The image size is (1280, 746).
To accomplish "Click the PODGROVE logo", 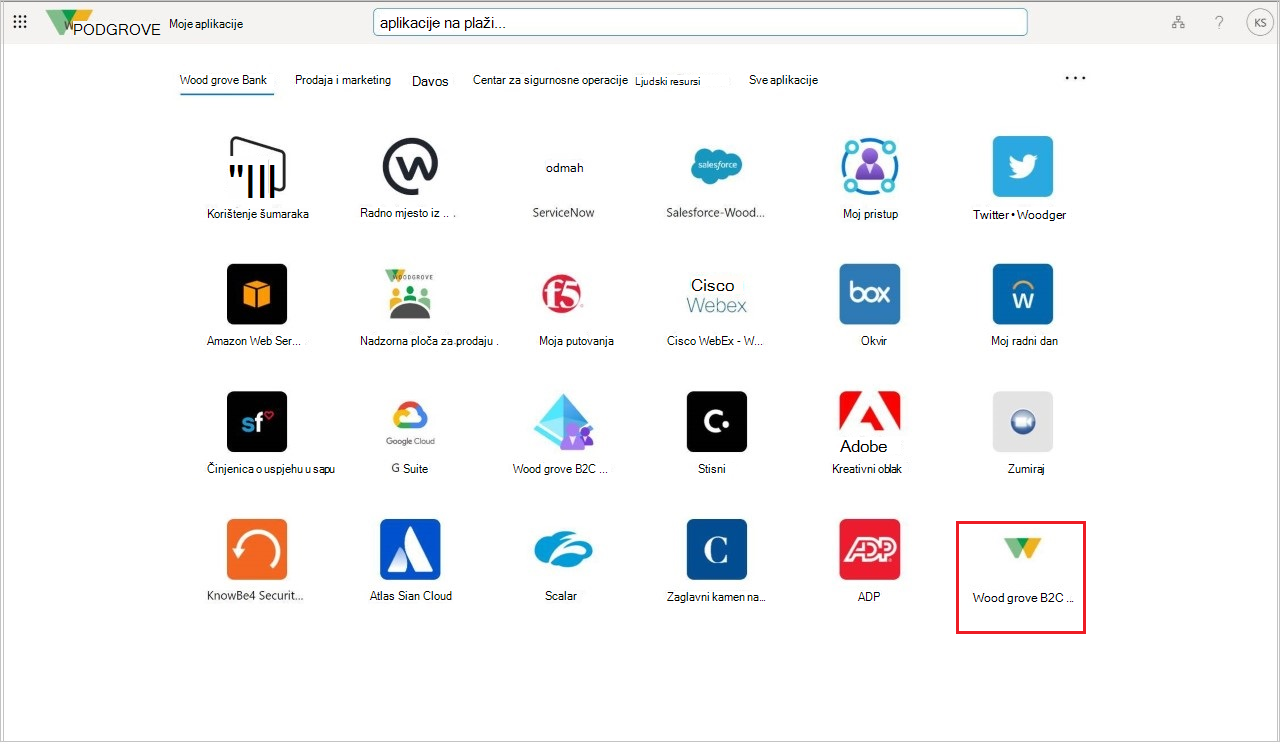I will click(103, 23).
